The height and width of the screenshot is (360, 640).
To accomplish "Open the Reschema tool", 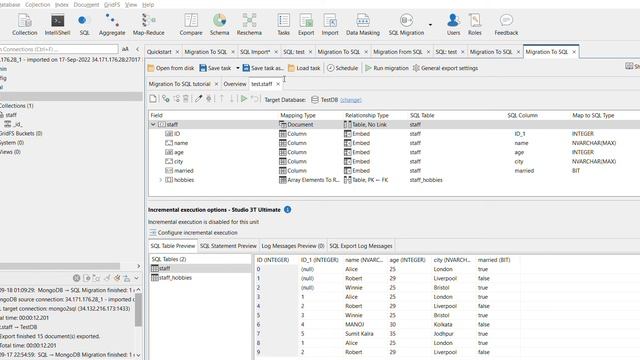I will [x=249, y=24].
